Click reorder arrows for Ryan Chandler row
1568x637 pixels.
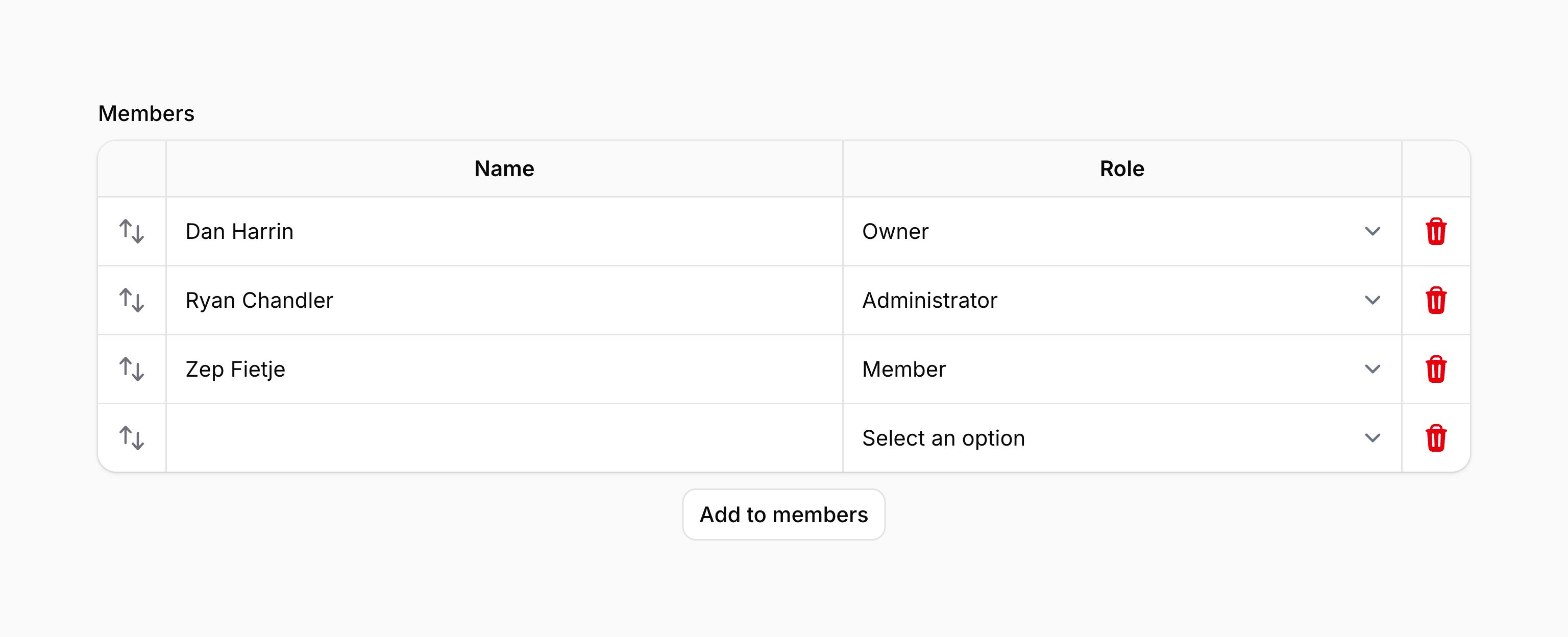coord(132,300)
